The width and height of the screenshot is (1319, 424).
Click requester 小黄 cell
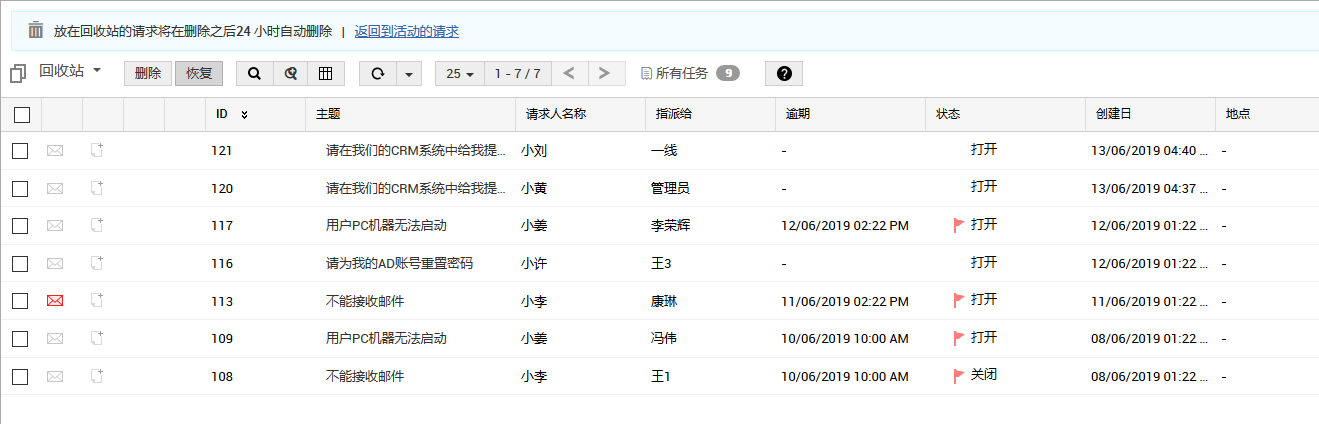click(534, 188)
